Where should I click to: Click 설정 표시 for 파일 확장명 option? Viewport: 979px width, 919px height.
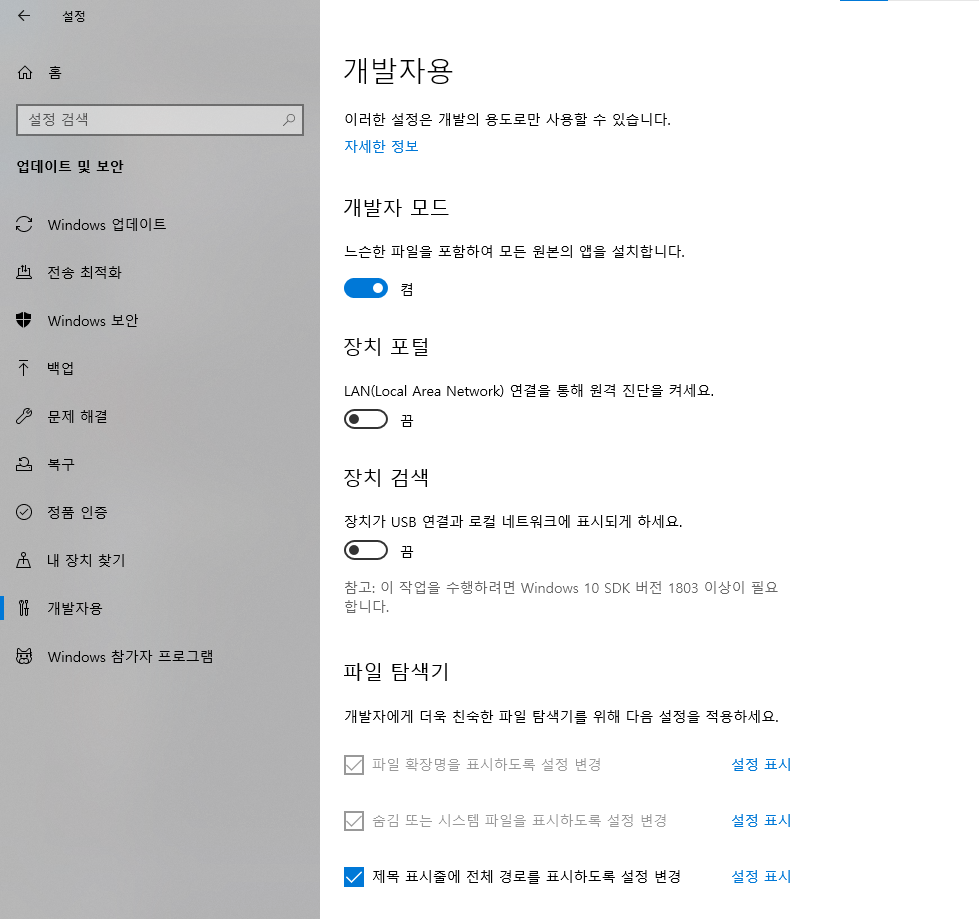click(x=761, y=764)
